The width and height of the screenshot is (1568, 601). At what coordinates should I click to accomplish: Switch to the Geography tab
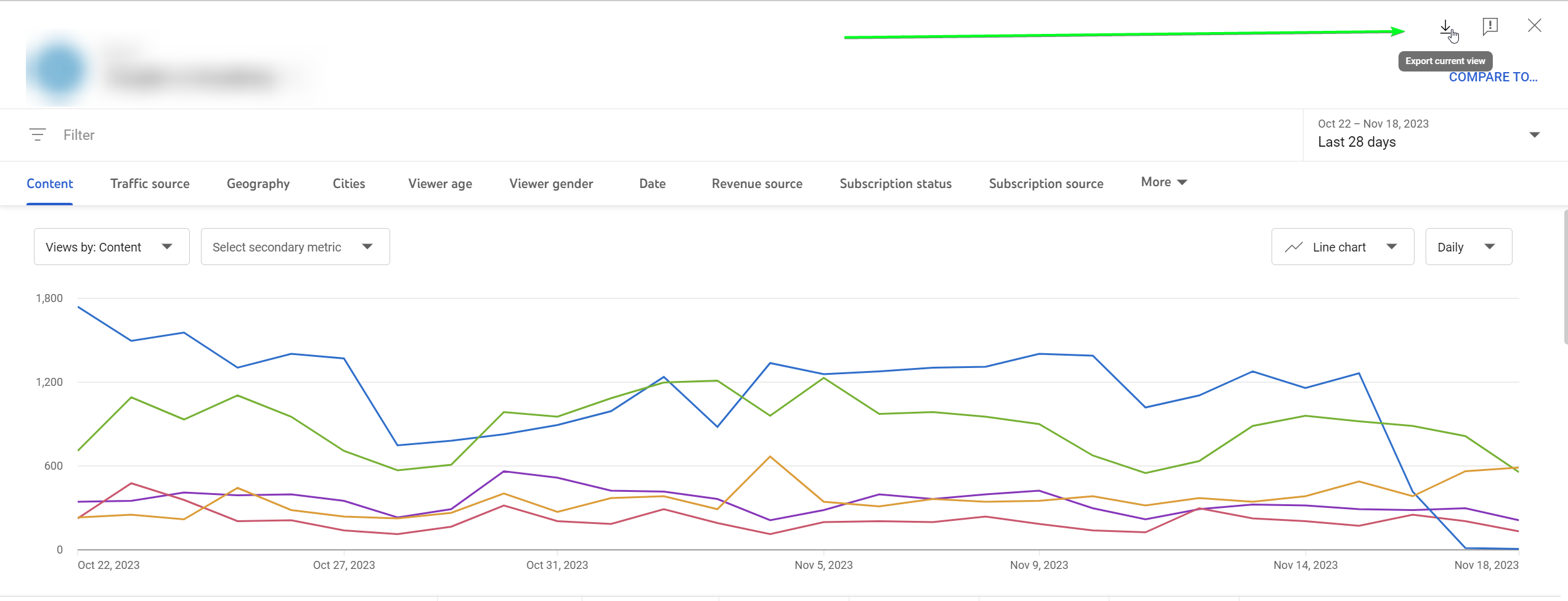[258, 184]
